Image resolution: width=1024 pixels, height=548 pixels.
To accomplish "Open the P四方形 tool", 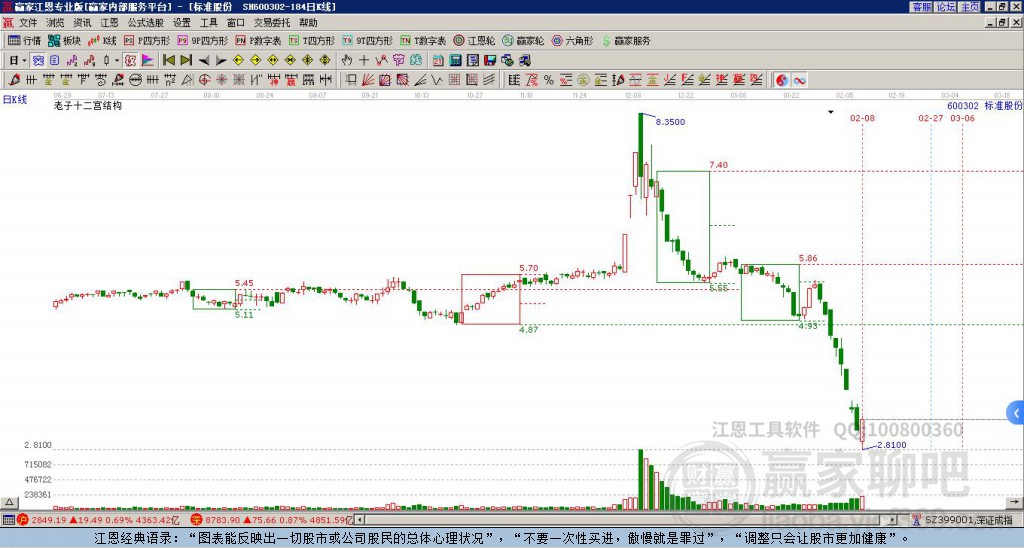I will 147,40.
